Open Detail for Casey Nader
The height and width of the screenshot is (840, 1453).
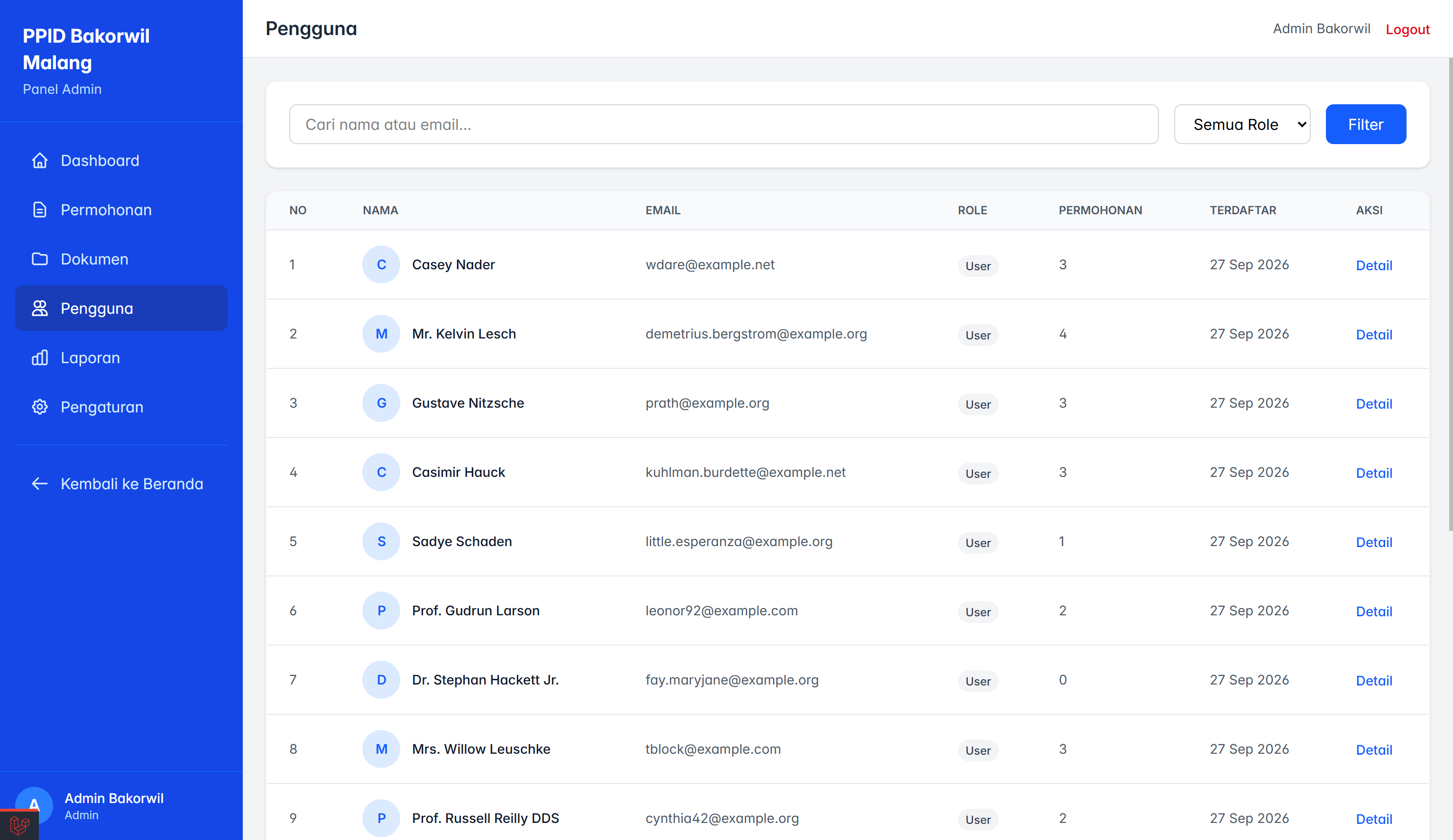click(x=1373, y=266)
